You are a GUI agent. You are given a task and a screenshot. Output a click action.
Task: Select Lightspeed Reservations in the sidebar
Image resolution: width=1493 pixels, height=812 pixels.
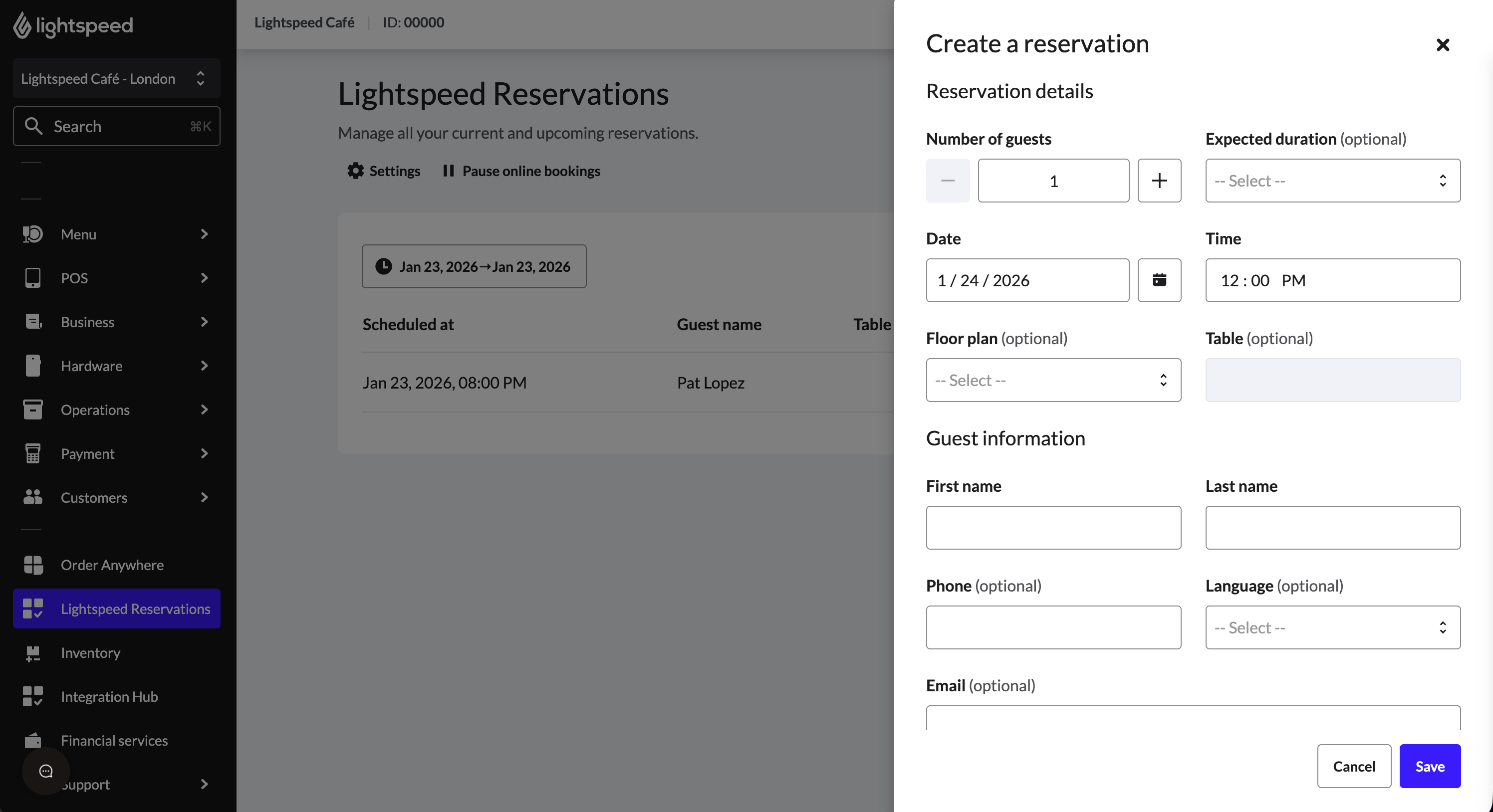135,609
